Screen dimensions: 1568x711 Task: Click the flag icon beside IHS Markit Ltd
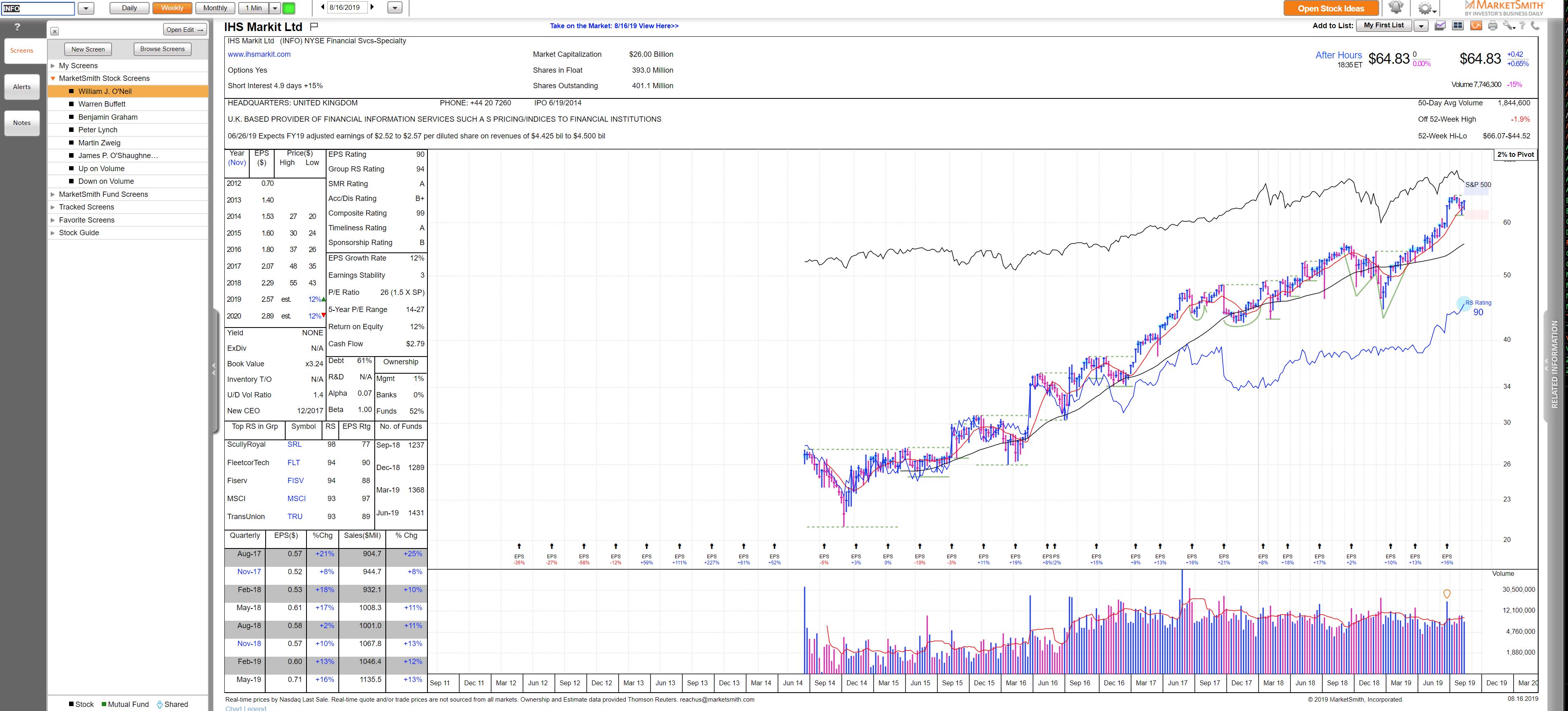coord(314,26)
